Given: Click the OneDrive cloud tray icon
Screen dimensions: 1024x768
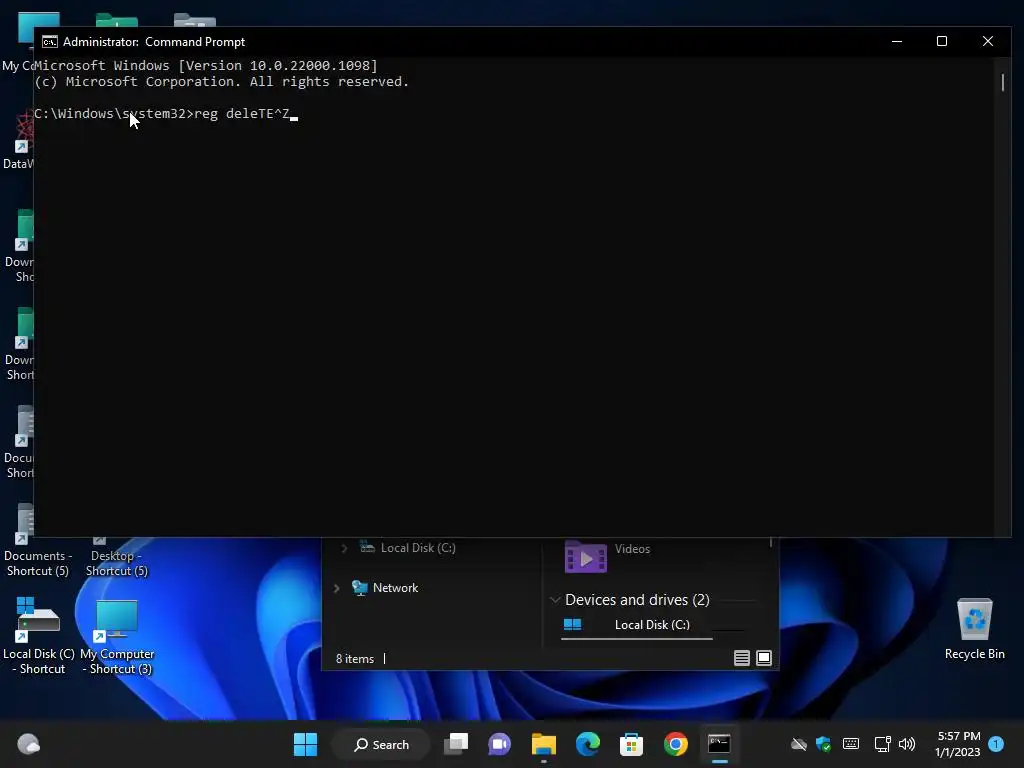Looking at the screenshot, I should [799, 744].
